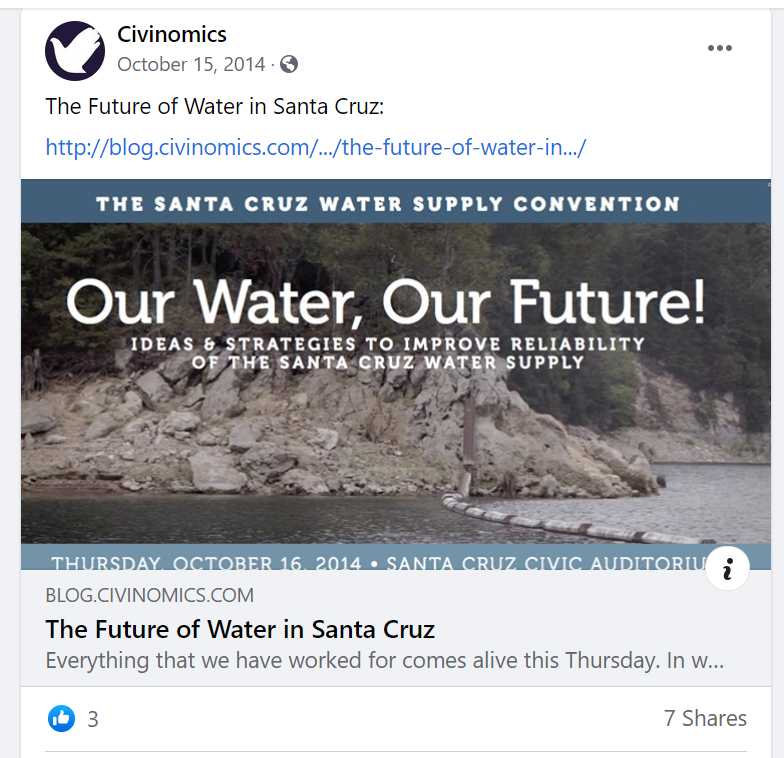The image size is (784, 758).
Task: Open the bold link preview headline
Action: click(x=240, y=630)
